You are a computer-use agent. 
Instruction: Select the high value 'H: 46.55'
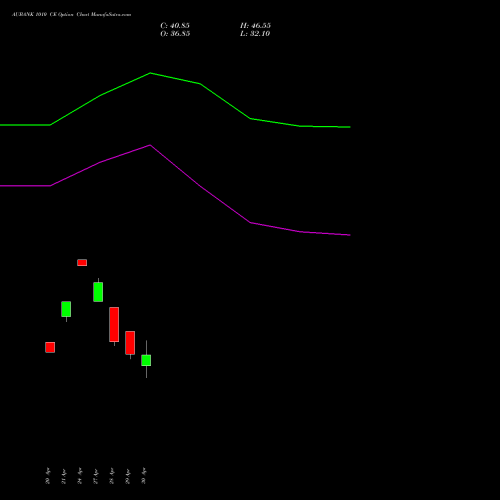pyautogui.click(x=255, y=26)
